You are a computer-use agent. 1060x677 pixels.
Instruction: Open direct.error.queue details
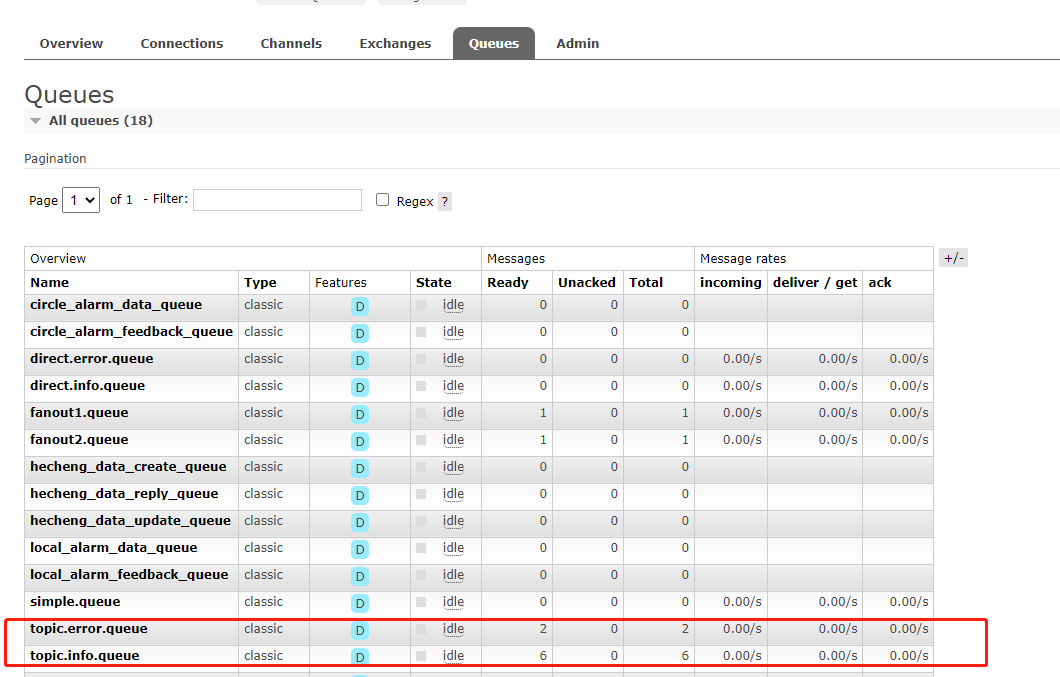(92, 358)
